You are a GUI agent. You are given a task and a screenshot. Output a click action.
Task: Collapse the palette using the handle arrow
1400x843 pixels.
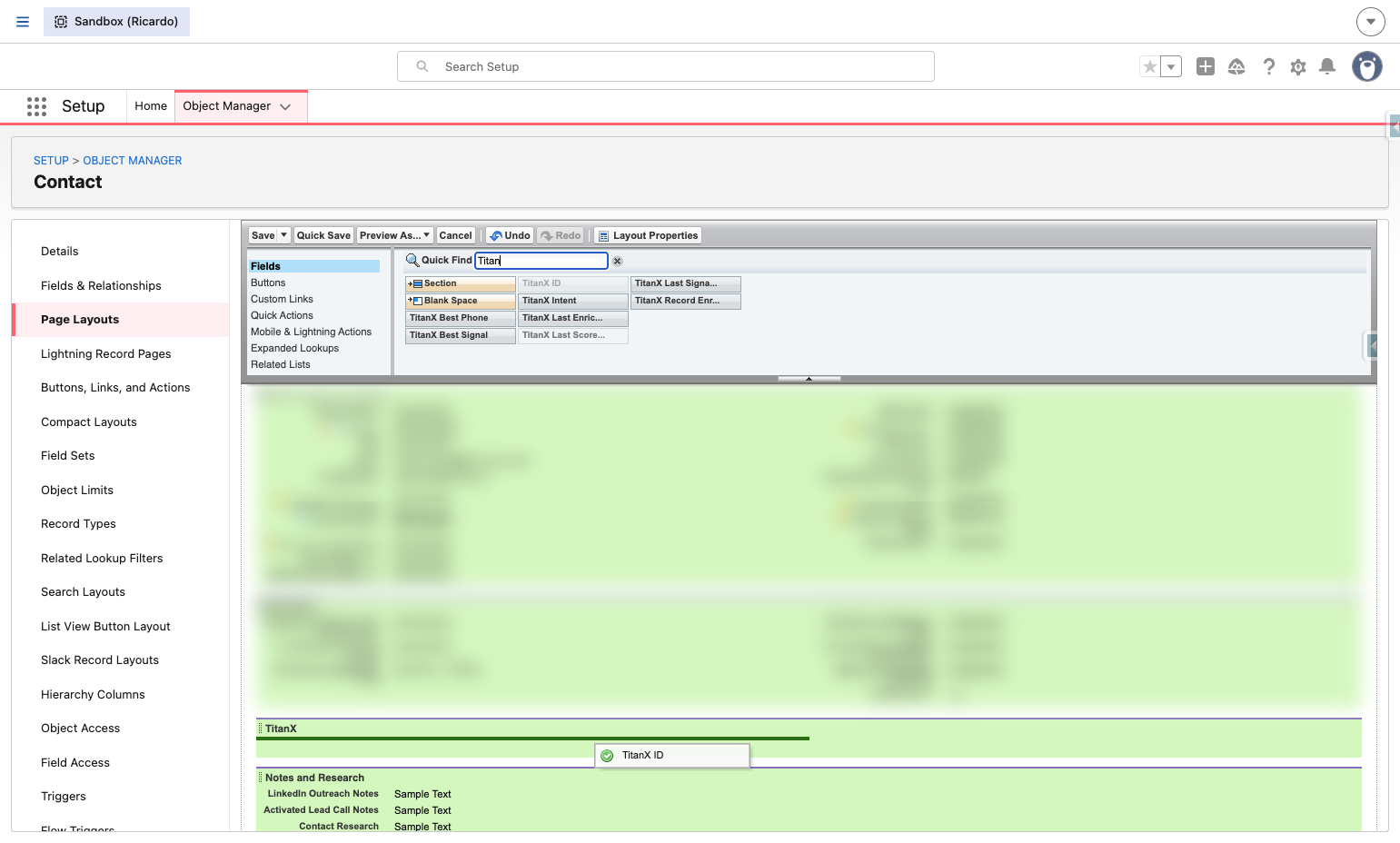(x=809, y=379)
